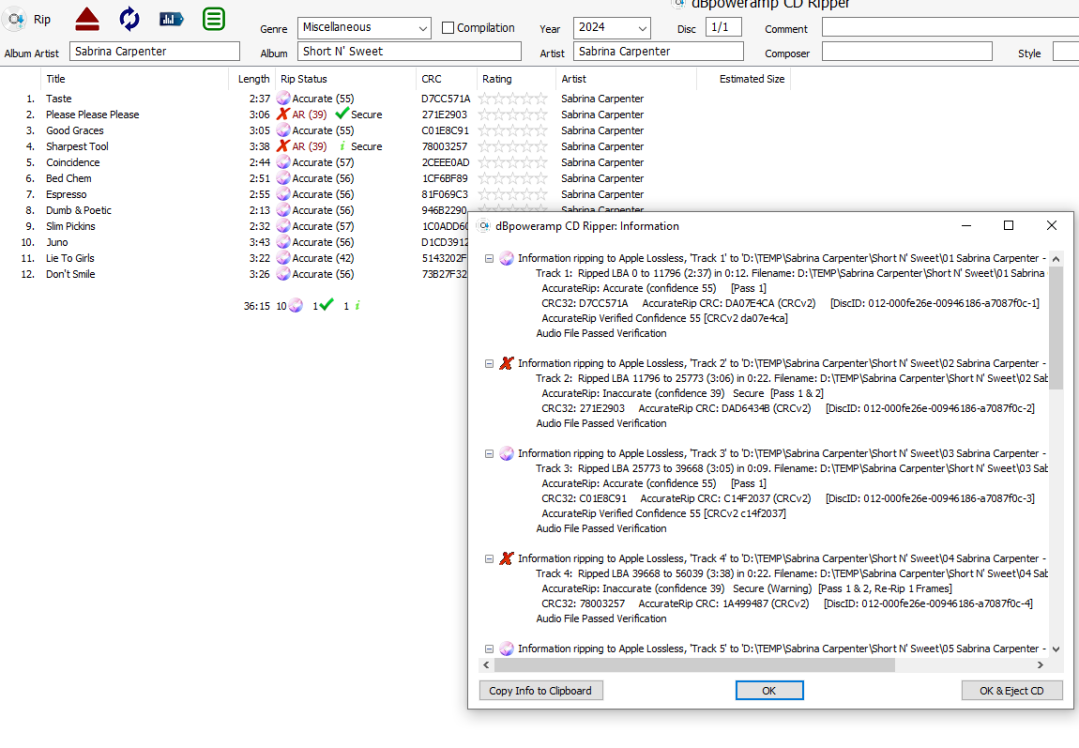Click disc icon beside Track 5 info entry
The image size is (1079, 748).
point(506,649)
